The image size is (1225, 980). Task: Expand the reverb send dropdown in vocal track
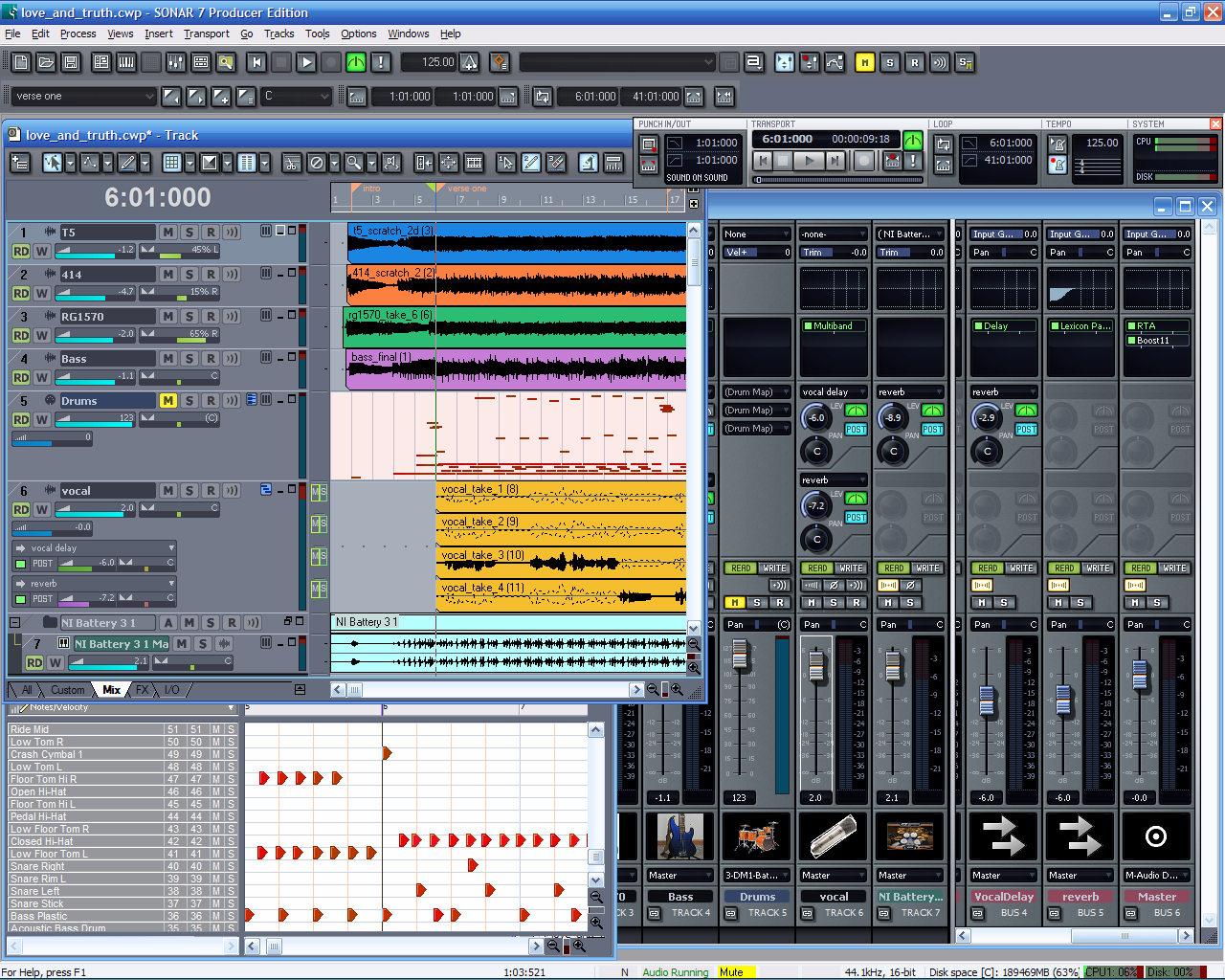tap(171, 583)
